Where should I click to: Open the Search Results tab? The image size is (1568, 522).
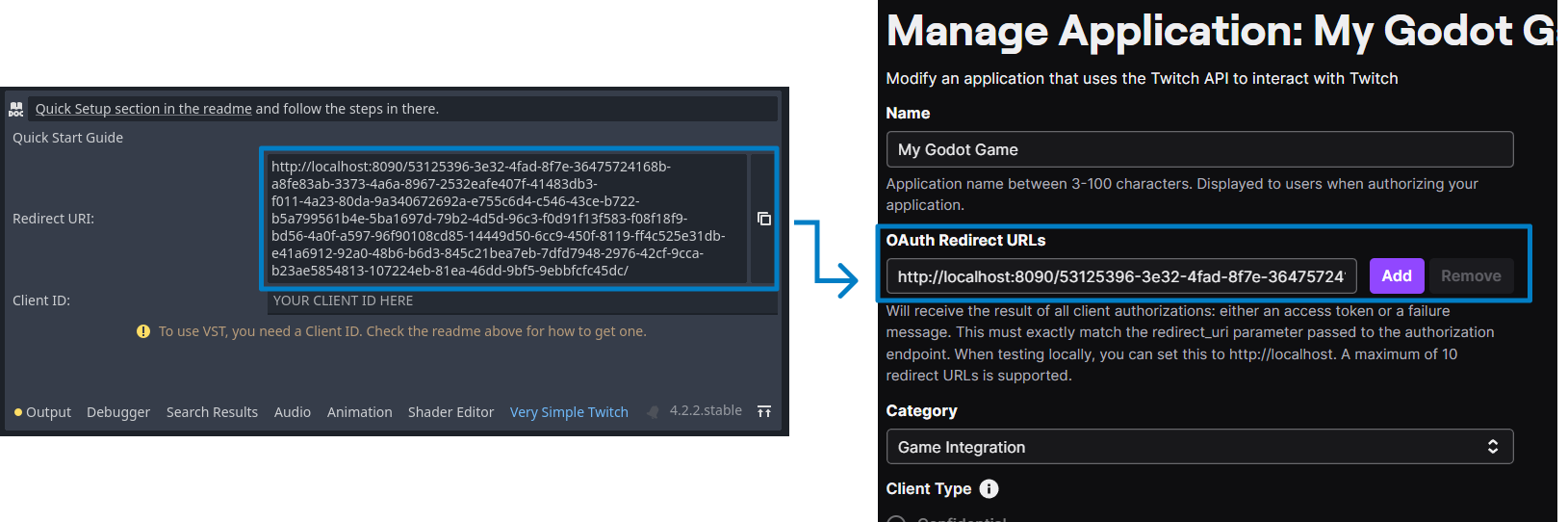tap(212, 412)
